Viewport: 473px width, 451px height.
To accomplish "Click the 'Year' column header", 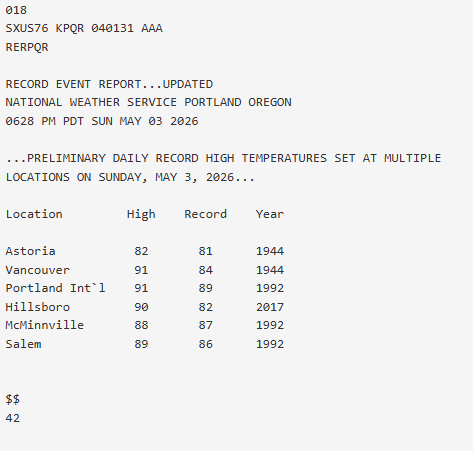I will [270, 214].
